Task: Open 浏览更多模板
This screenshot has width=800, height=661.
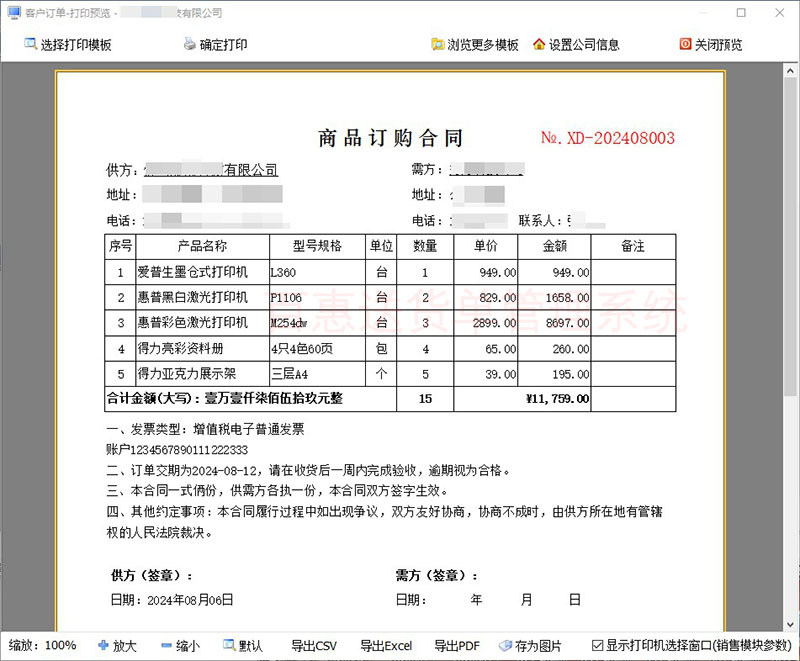Action: pyautogui.click(x=475, y=44)
